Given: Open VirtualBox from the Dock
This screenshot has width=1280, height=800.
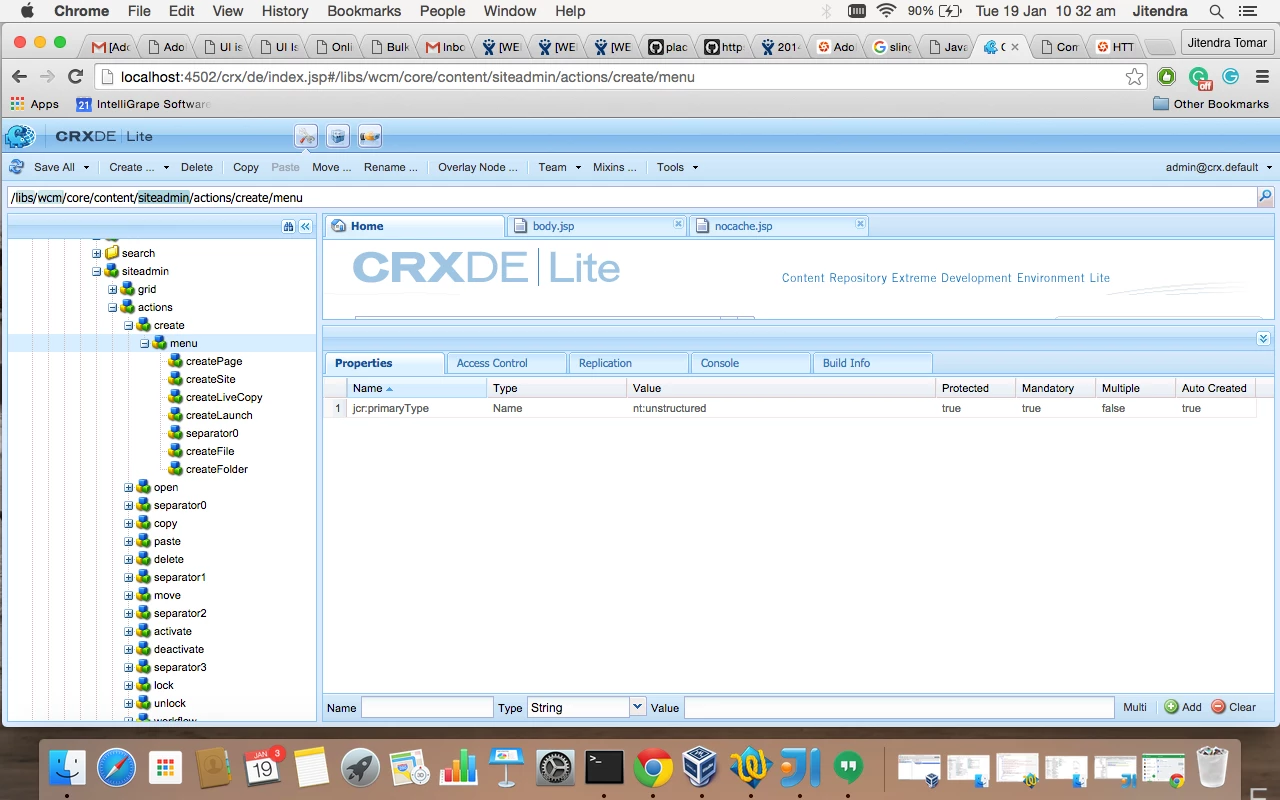Looking at the screenshot, I should pos(702,768).
